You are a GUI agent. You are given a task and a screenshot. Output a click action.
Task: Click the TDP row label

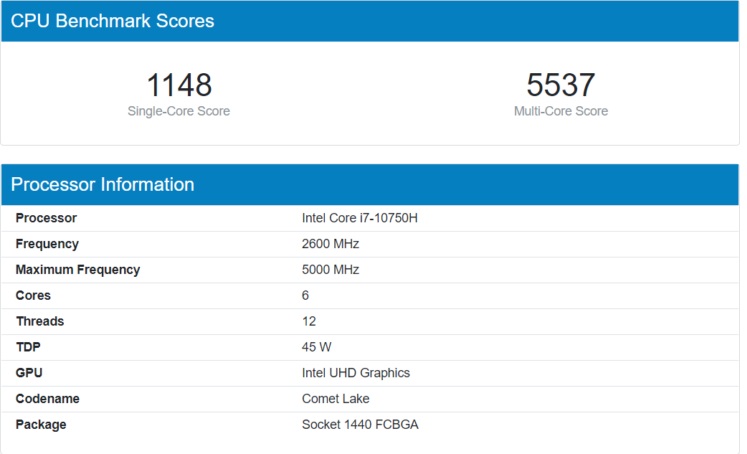click(x=28, y=347)
